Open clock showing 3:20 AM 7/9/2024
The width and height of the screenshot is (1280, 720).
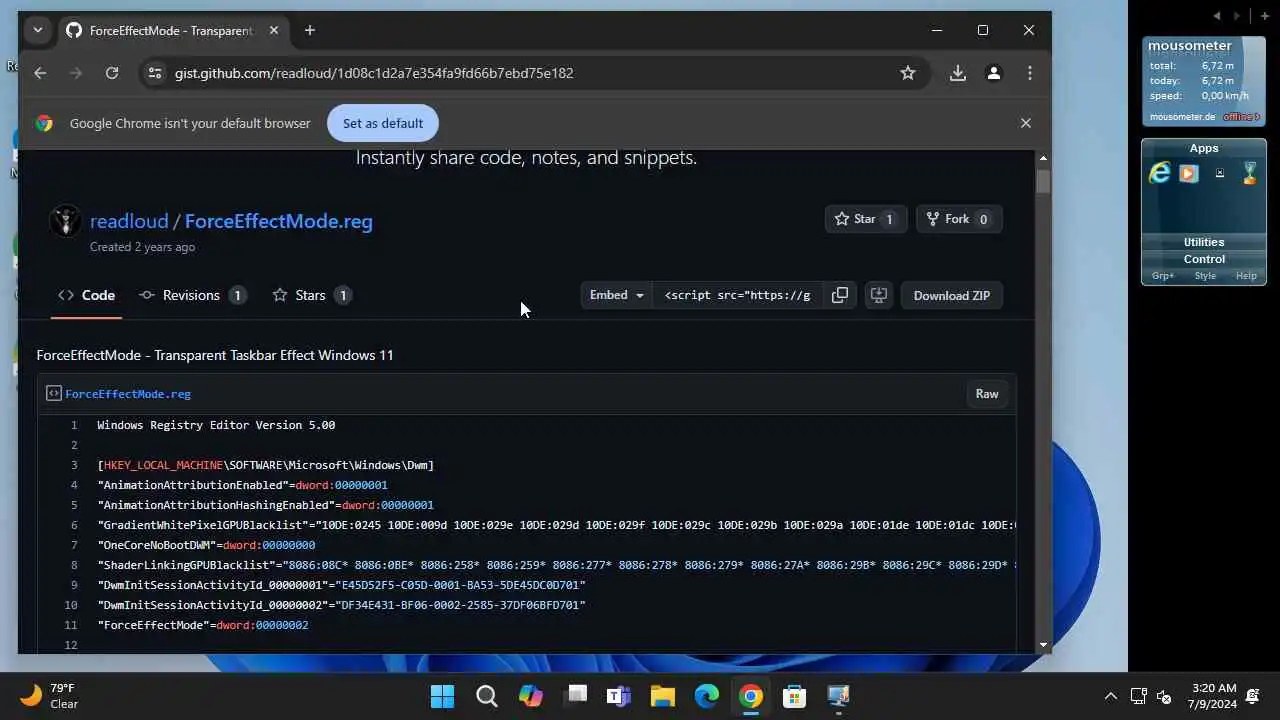(1214, 696)
